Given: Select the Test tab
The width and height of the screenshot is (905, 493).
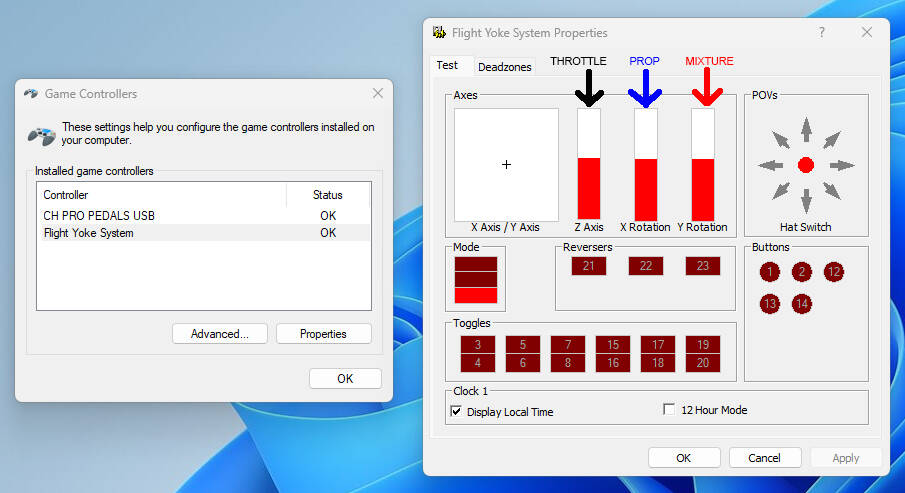Looking at the screenshot, I should point(447,65).
